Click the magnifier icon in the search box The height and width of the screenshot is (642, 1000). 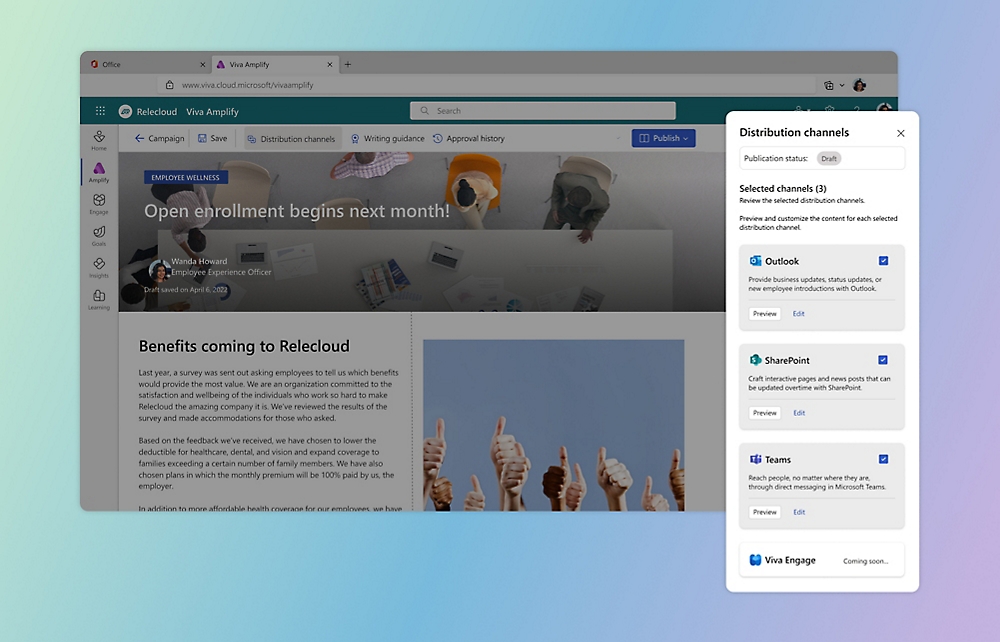(x=424, y=111)
